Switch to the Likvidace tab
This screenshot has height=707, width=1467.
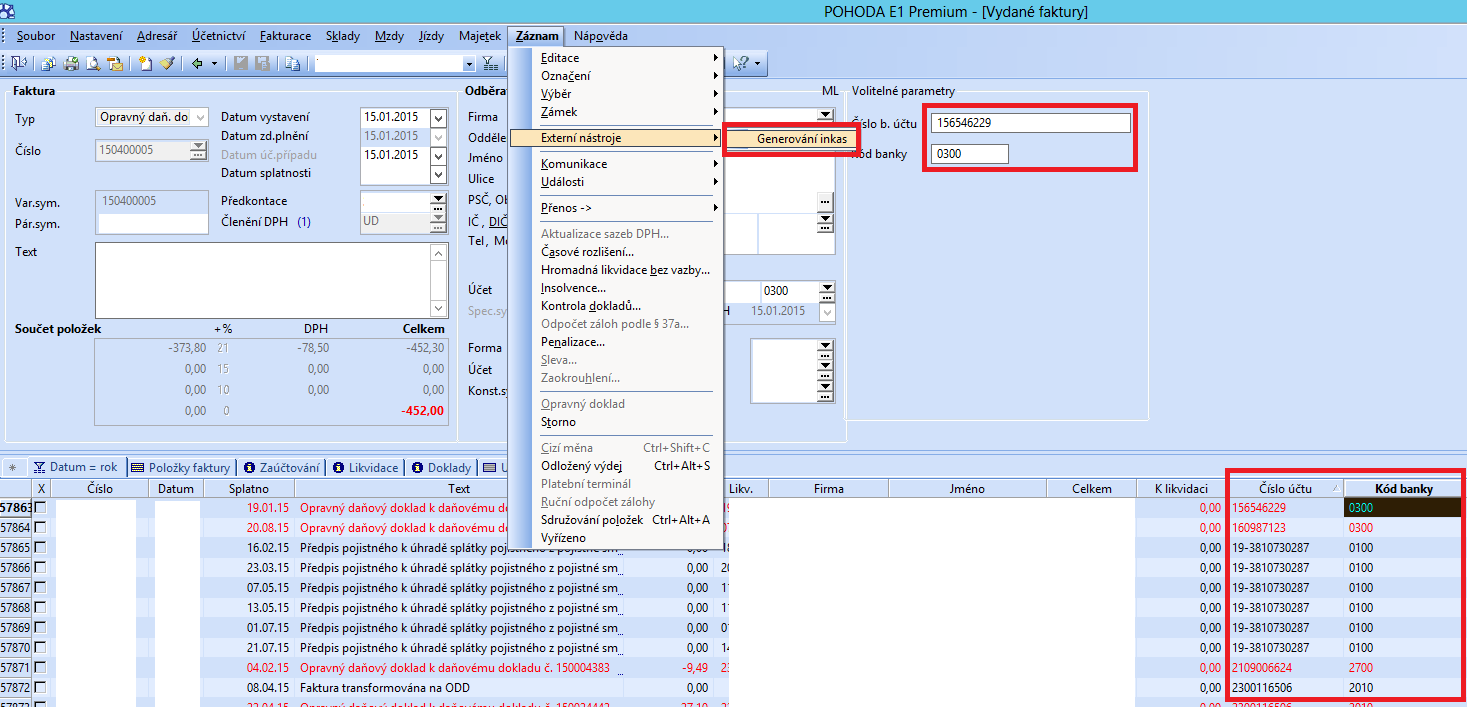[366, 467]
